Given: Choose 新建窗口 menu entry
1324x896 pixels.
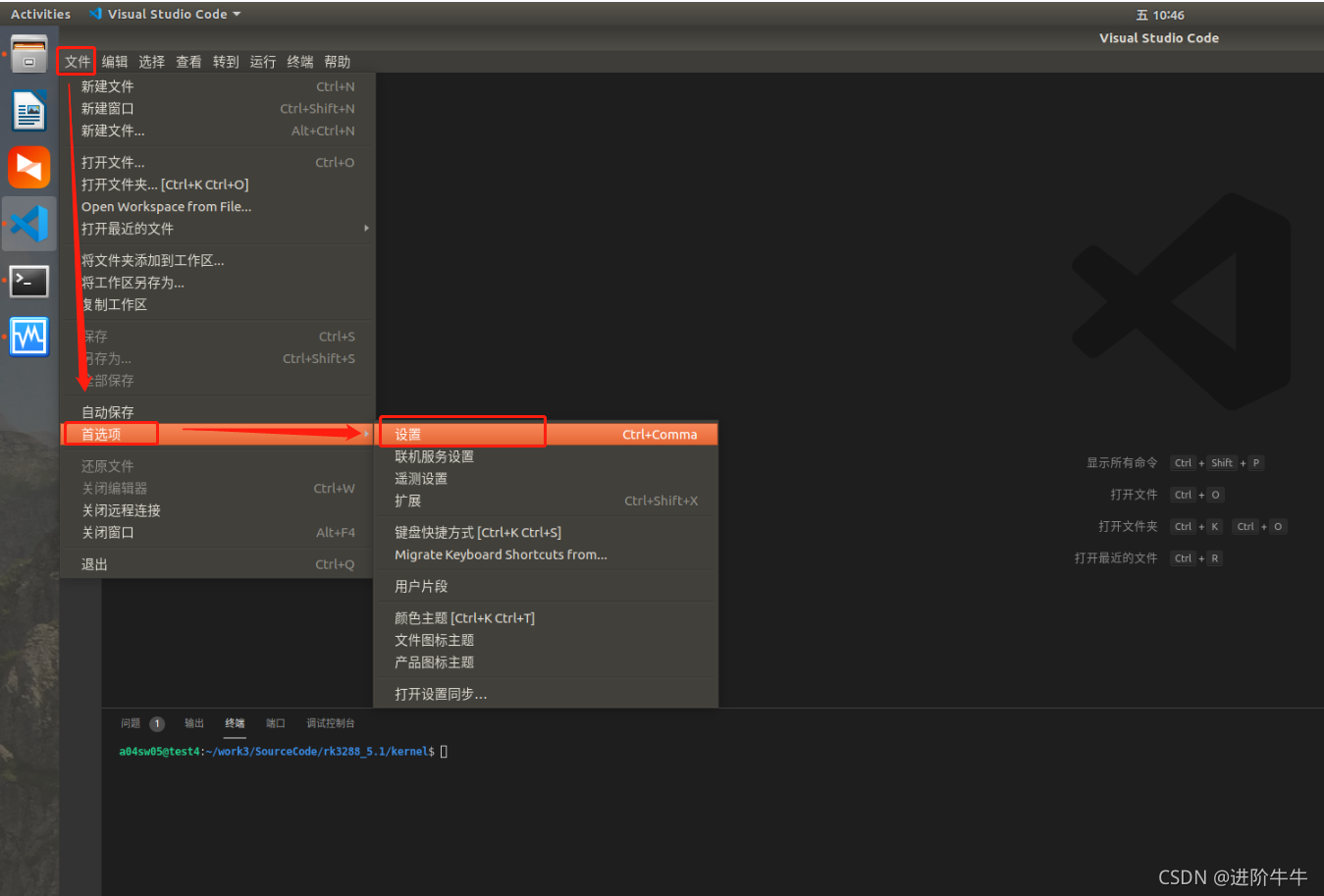Looking at the screenshot, I should (x=218, y=108).
